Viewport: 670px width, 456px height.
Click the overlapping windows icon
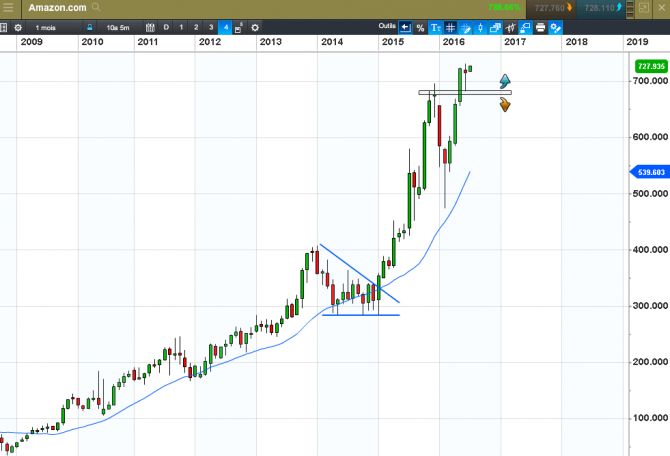pyautogui.click(x=495, y=28)
